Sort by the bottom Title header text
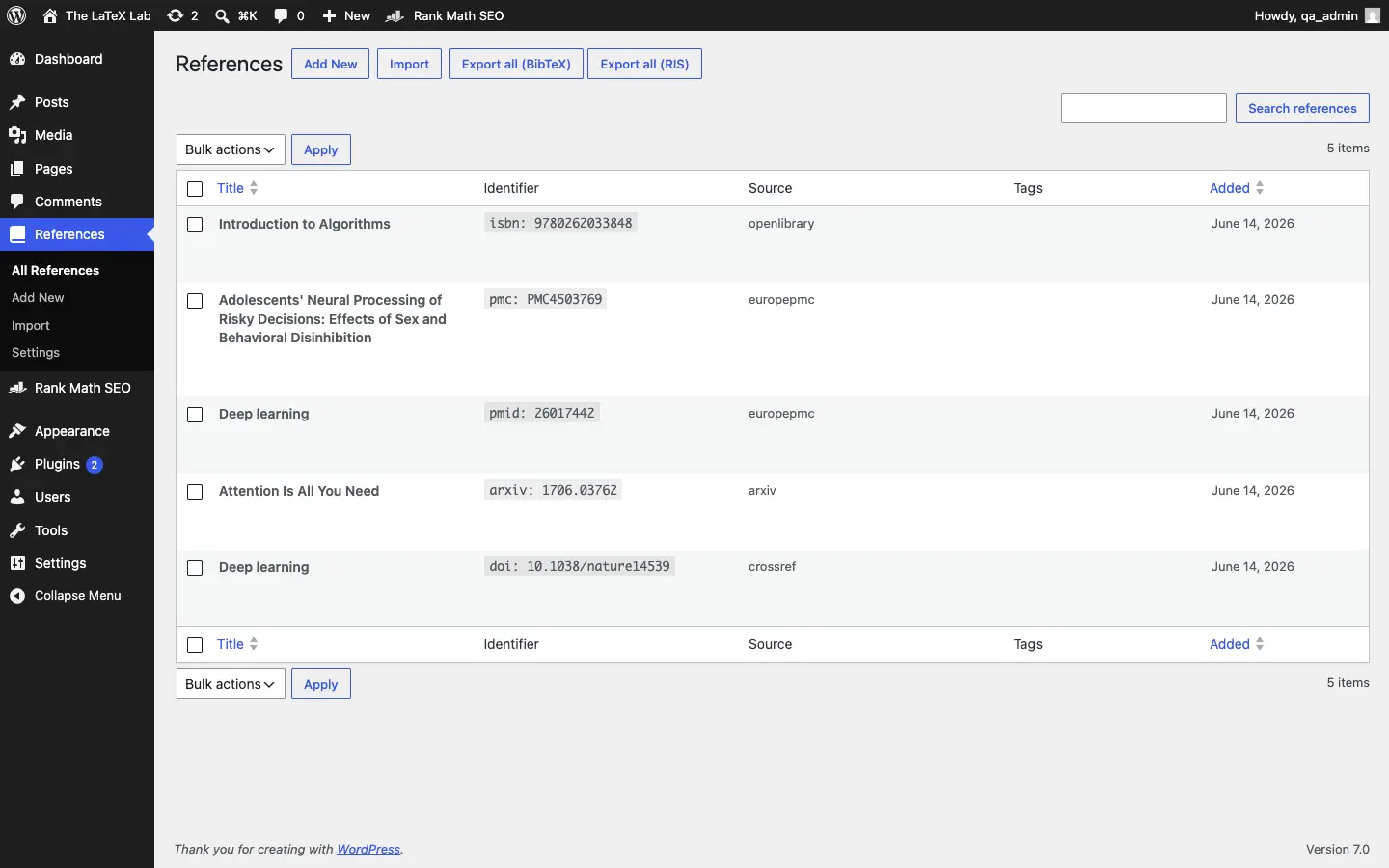Image resolution: width=1389 pixels, height=868 pixels. [231, 644]
